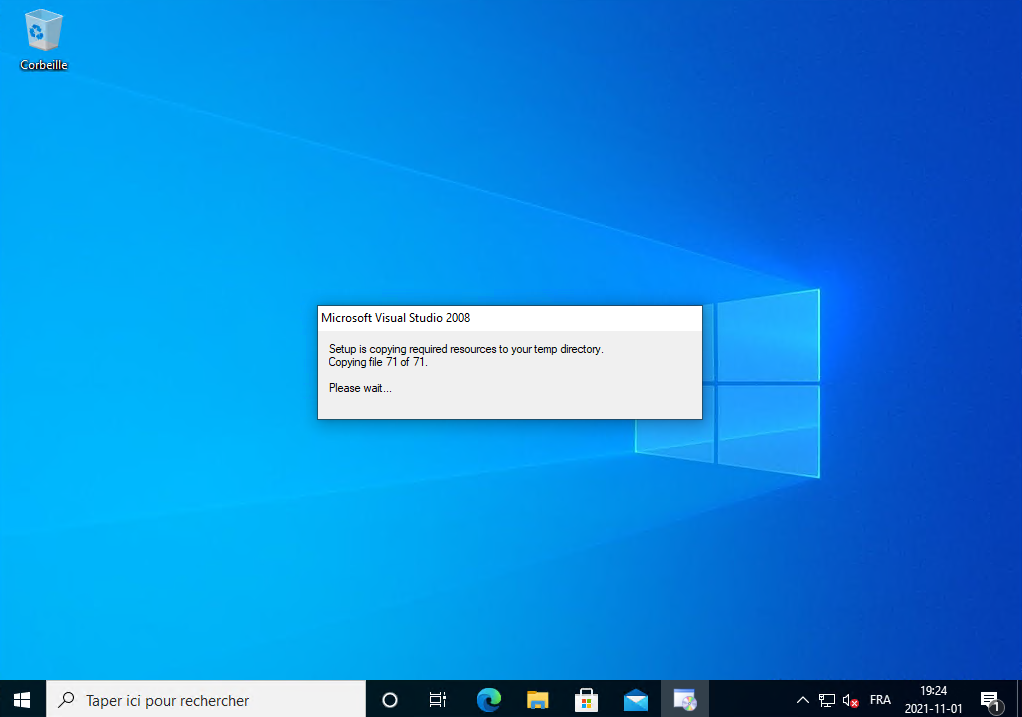Open the FRA input language selector
The height and width of the screenshot is (717, 1022).
pyautogui.click(x=880, y=700)
